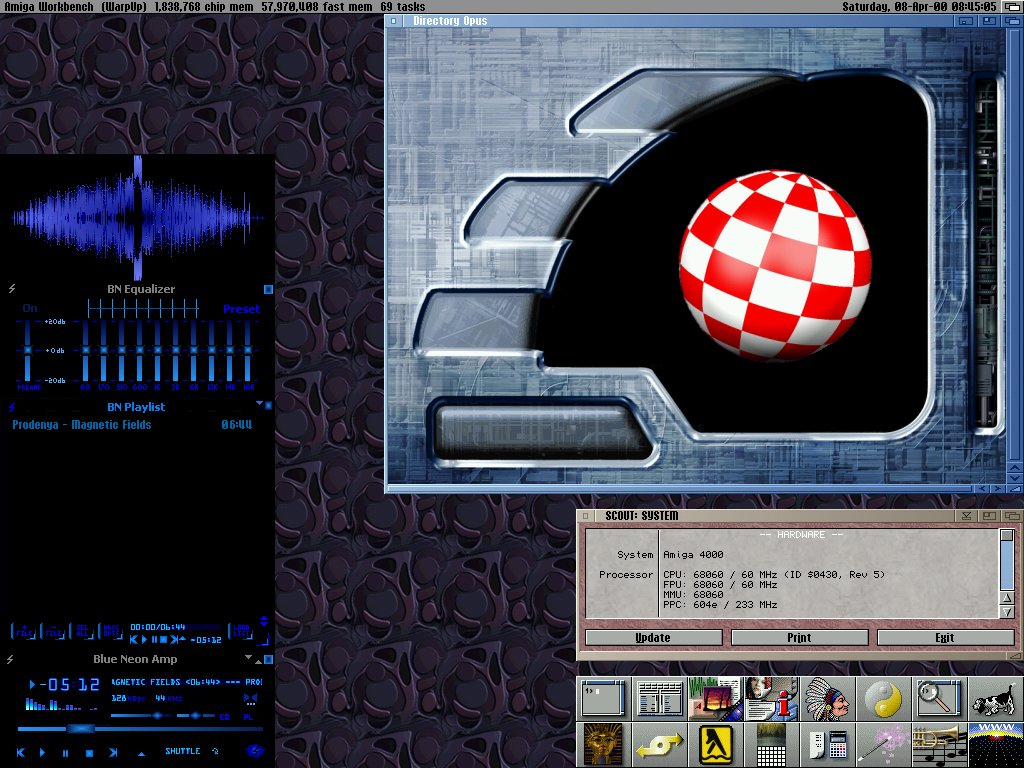Toggle the EQ button in Blue Neon Amp
Screen dimensions: 1024x768
(224, 716)
